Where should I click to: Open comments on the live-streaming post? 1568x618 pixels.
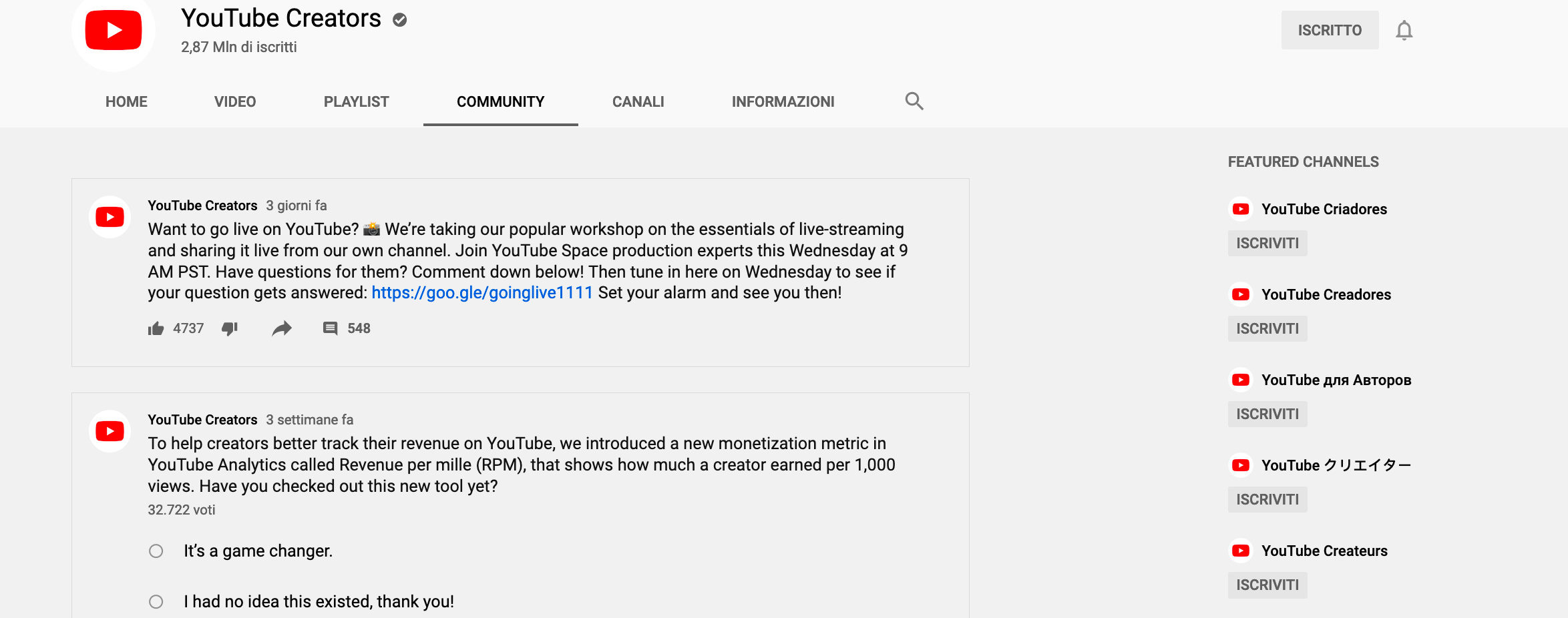point(330,328)
